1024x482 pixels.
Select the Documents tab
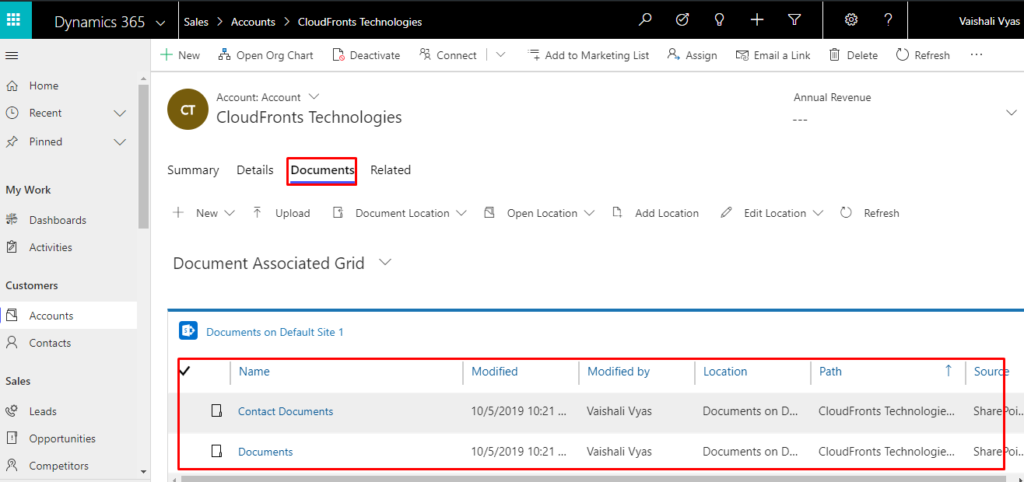pos(323,170)
